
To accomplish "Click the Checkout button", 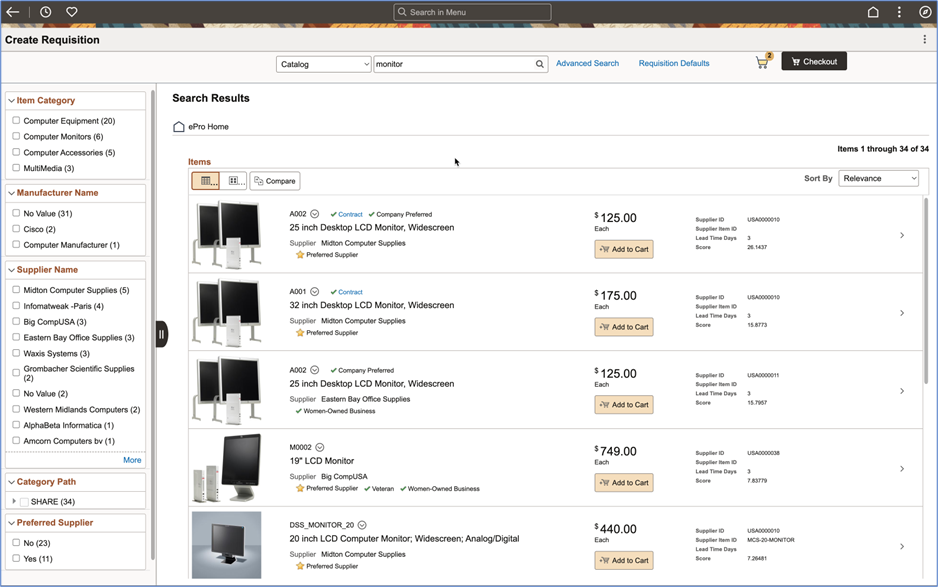I will 814,62.
